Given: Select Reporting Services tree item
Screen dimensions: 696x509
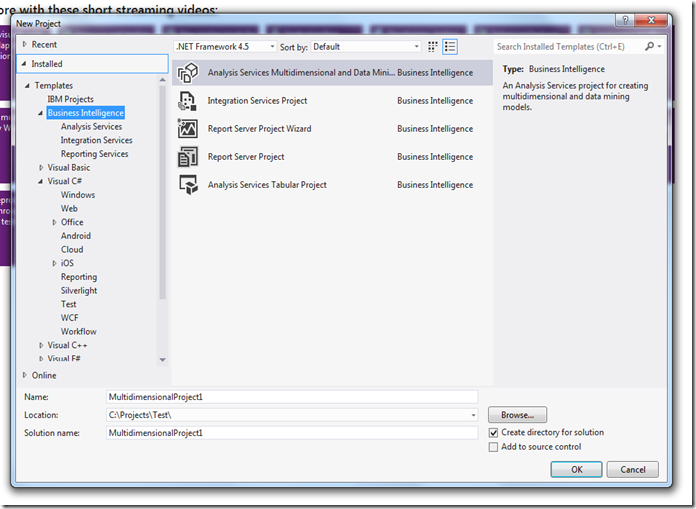Looking at the screenshot, I should pyautogui.click(x=95, y=154).
